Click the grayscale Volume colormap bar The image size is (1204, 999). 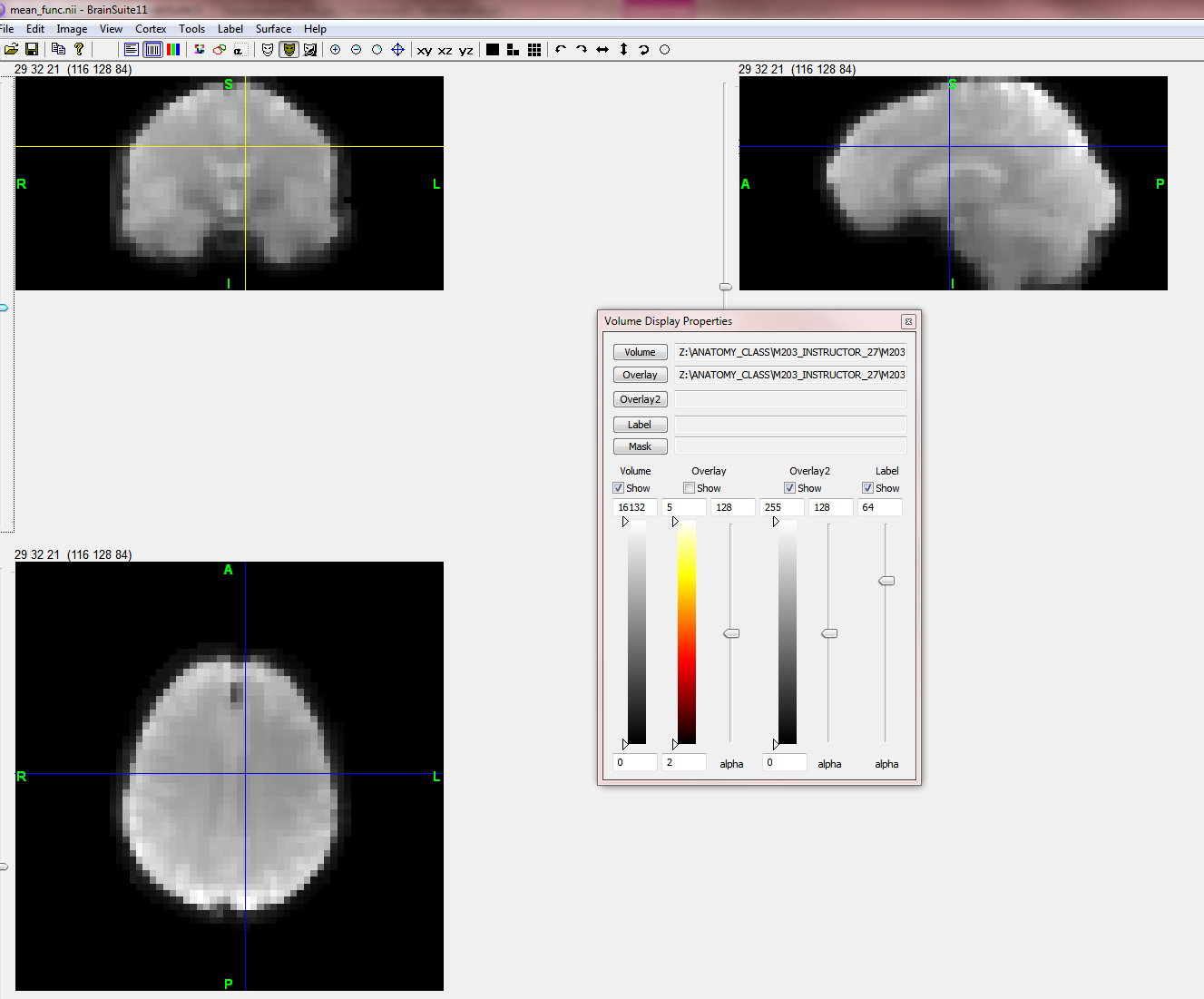[x=637, y=633]
